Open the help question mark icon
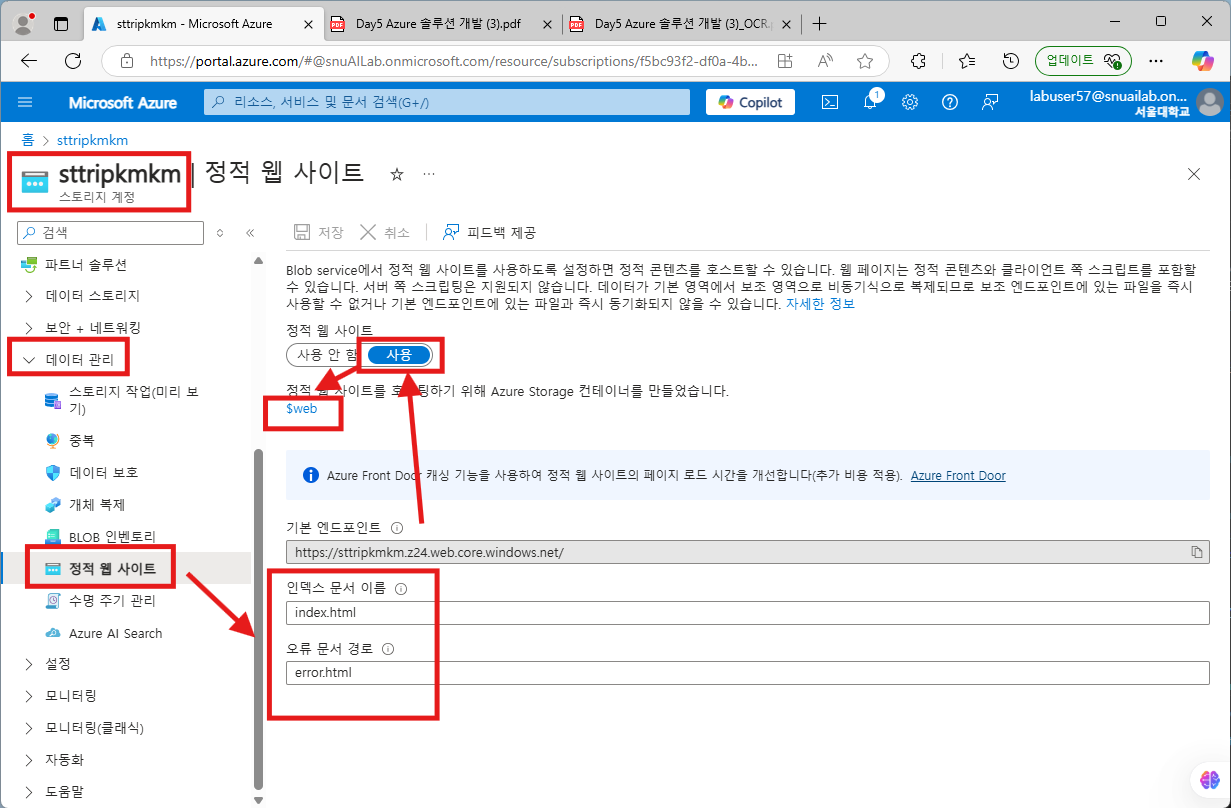This screenshot has width=1231, height=808. coord(950,102)
